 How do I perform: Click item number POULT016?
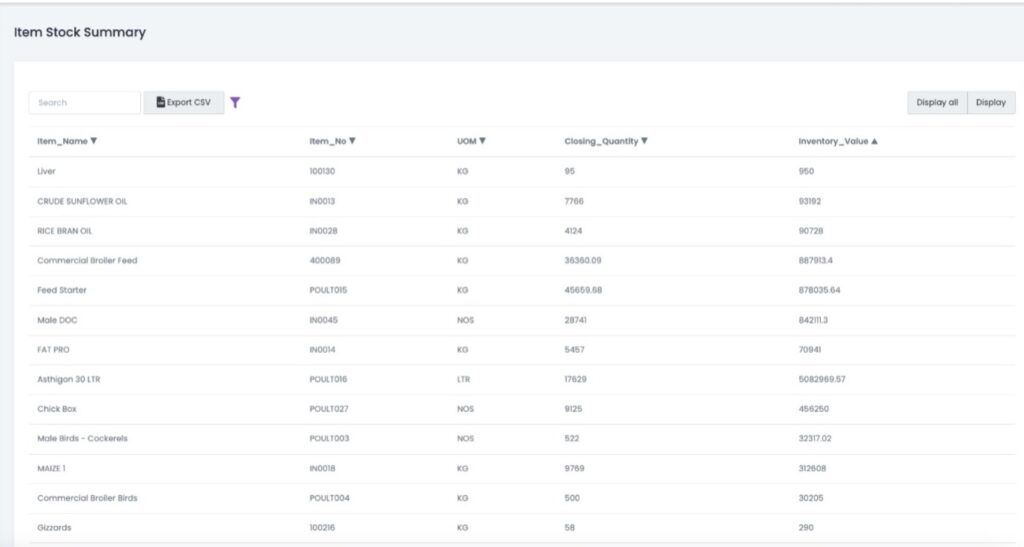(x=328, y=379)
